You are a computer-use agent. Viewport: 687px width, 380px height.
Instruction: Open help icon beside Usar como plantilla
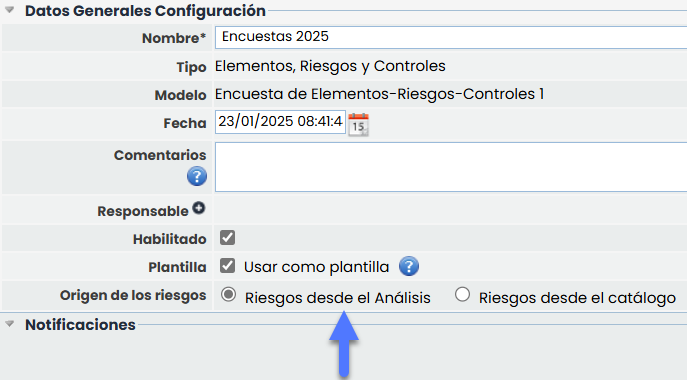[x=409, y=266]
